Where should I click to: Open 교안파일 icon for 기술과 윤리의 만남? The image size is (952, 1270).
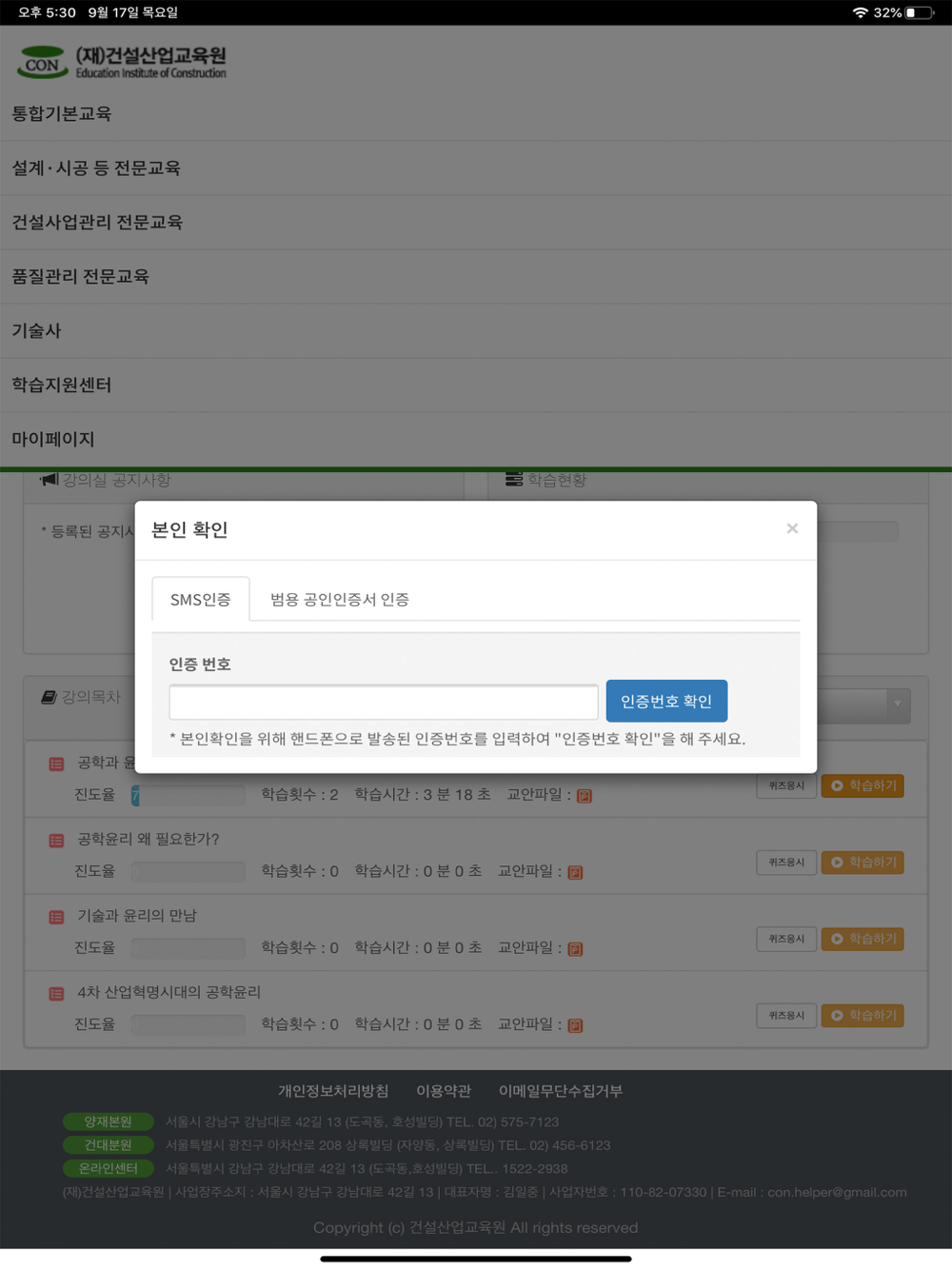575,948
